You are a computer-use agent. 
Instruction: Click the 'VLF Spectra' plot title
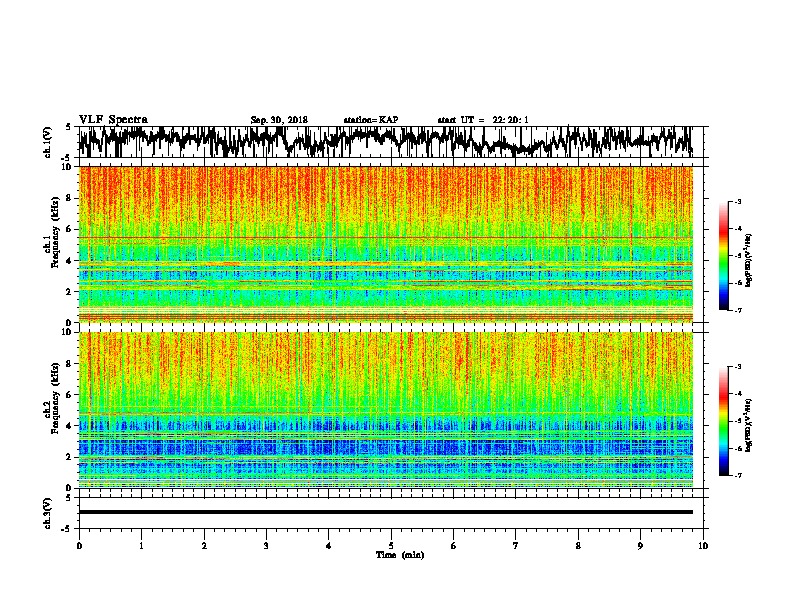113,120
